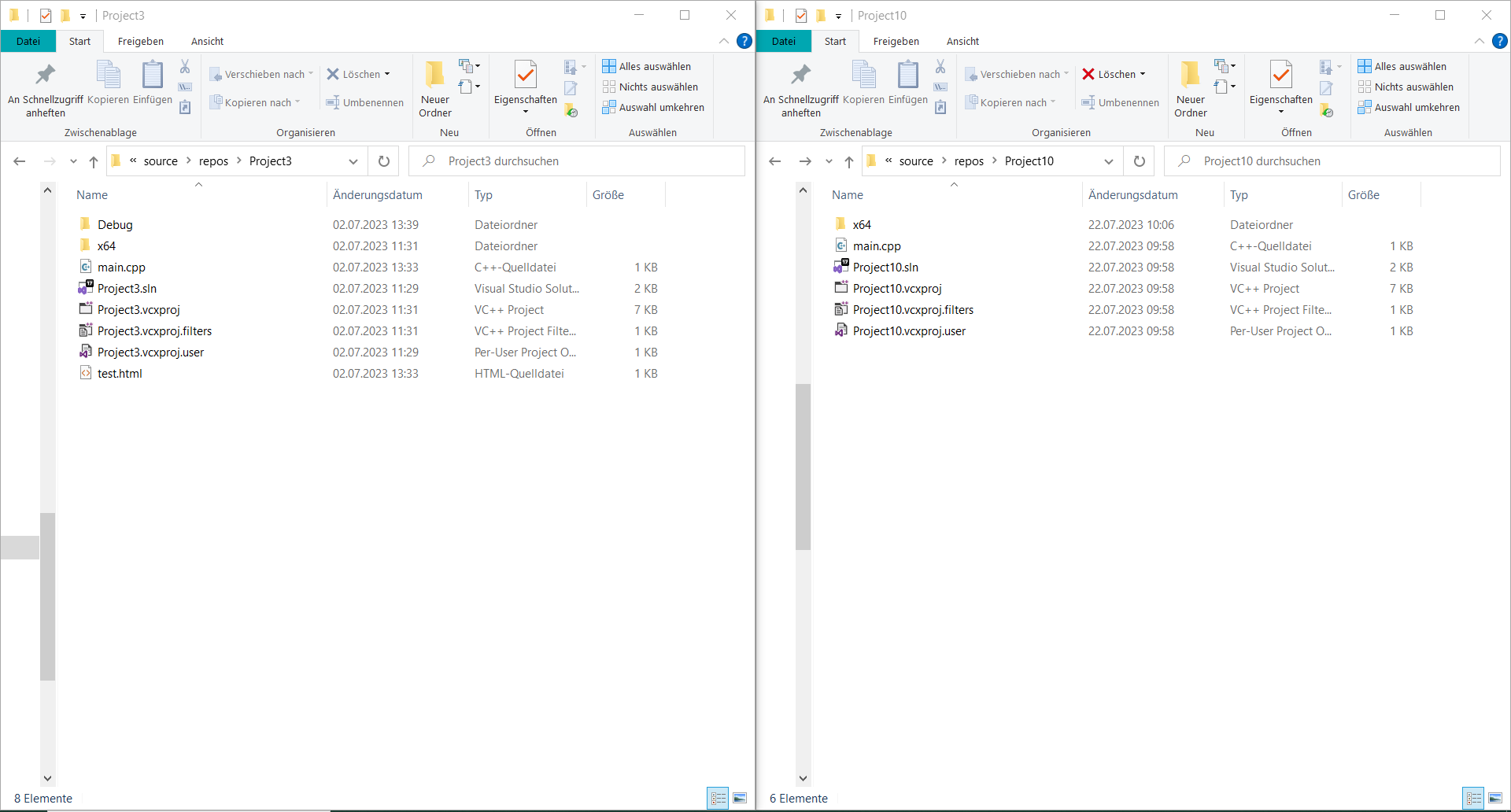
Task: Invert selection with Auswahl umkehren
Action: 654,107
